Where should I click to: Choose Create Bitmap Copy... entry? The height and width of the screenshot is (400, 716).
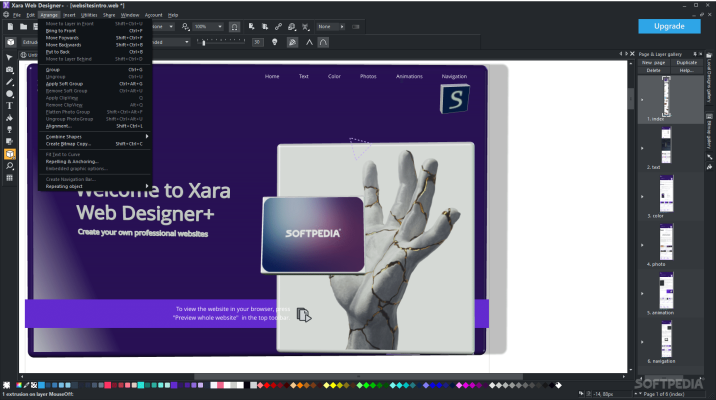click(x=95, y=144)
